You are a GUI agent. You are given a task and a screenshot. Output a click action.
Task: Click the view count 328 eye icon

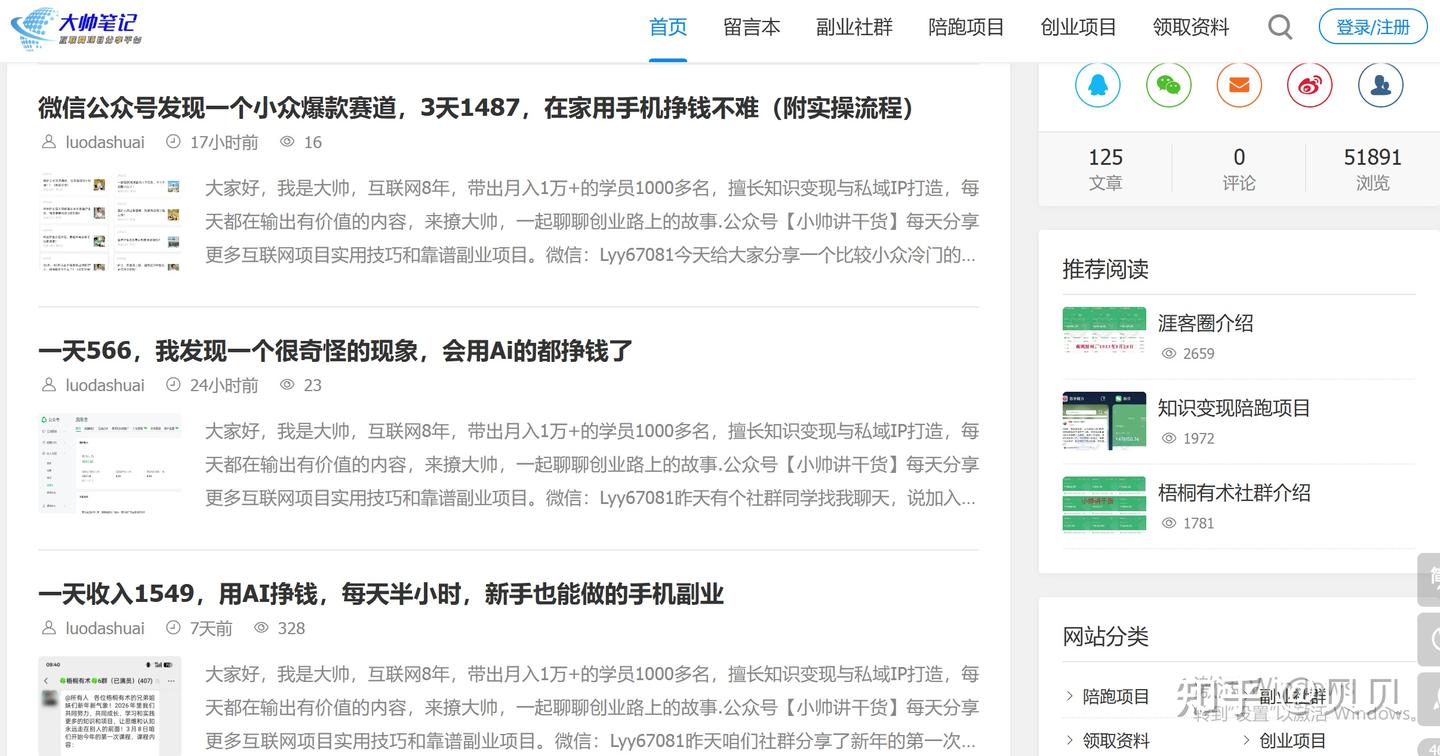[x=262, y=628]
